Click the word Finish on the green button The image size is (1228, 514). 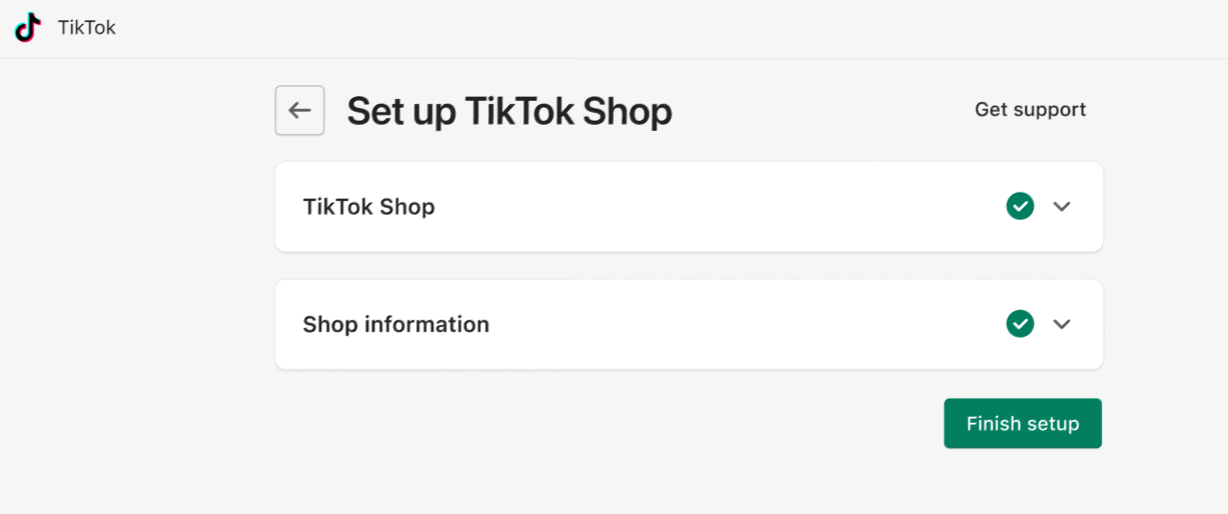993,424
